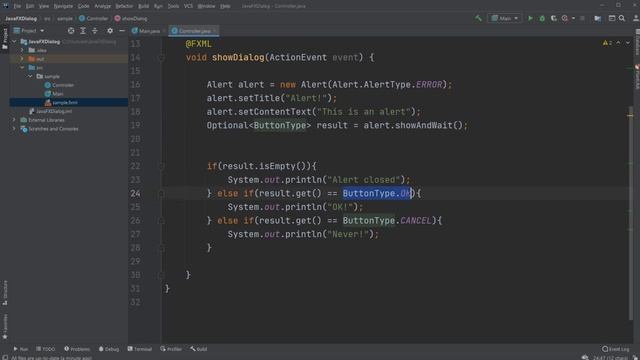The image size is (640, 360).
Task: Click the gutter fold marker on line 26
Action: (x=161, y=221)
